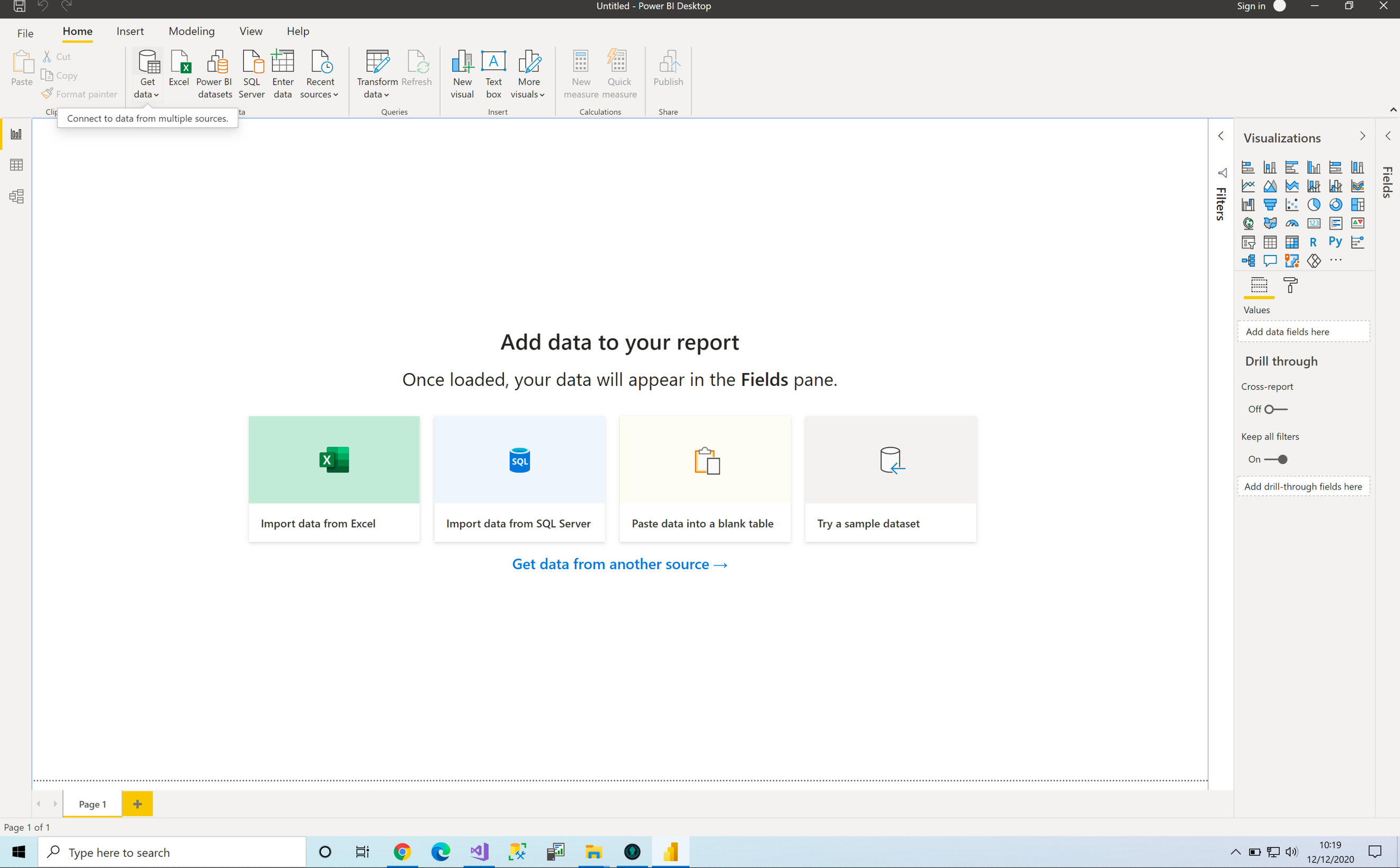Click the Values add data fields well
This screenshot has height=868, width=1400.
(x=1304, y=332)
